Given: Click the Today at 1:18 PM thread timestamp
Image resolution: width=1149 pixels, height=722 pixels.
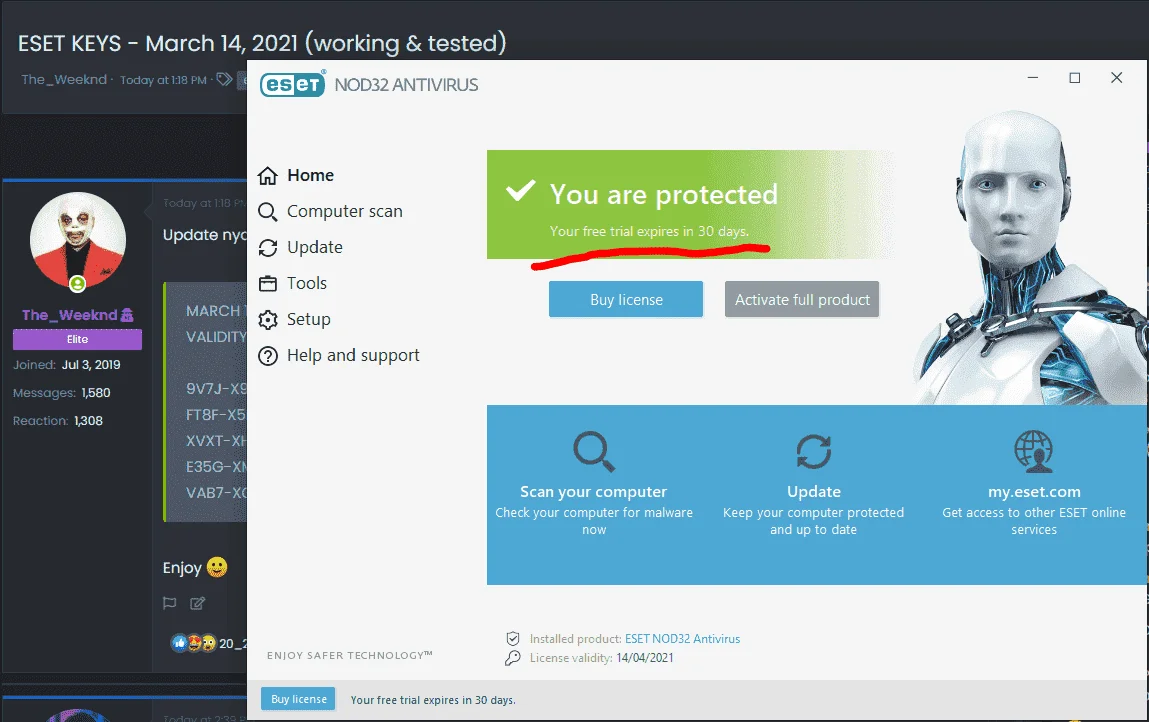Looking at the screenshot, I should tap(163, 80).
